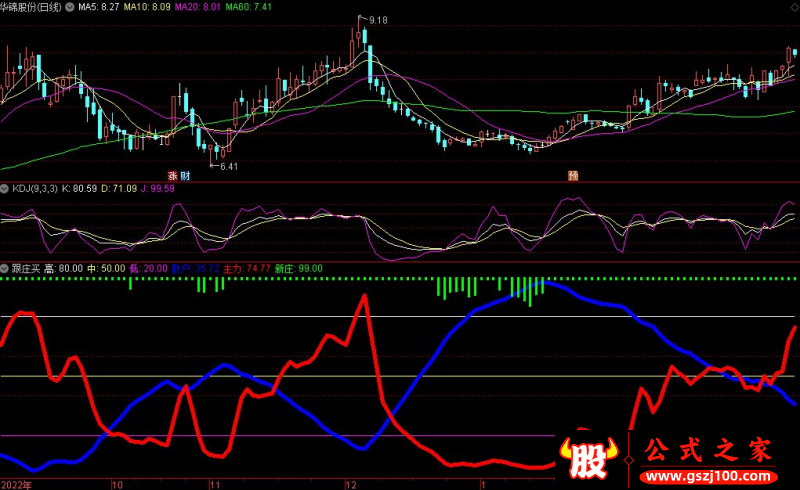Click the 预 forecast marker
Viewport: 800px width, 490px height.
(x=573, y=176)
